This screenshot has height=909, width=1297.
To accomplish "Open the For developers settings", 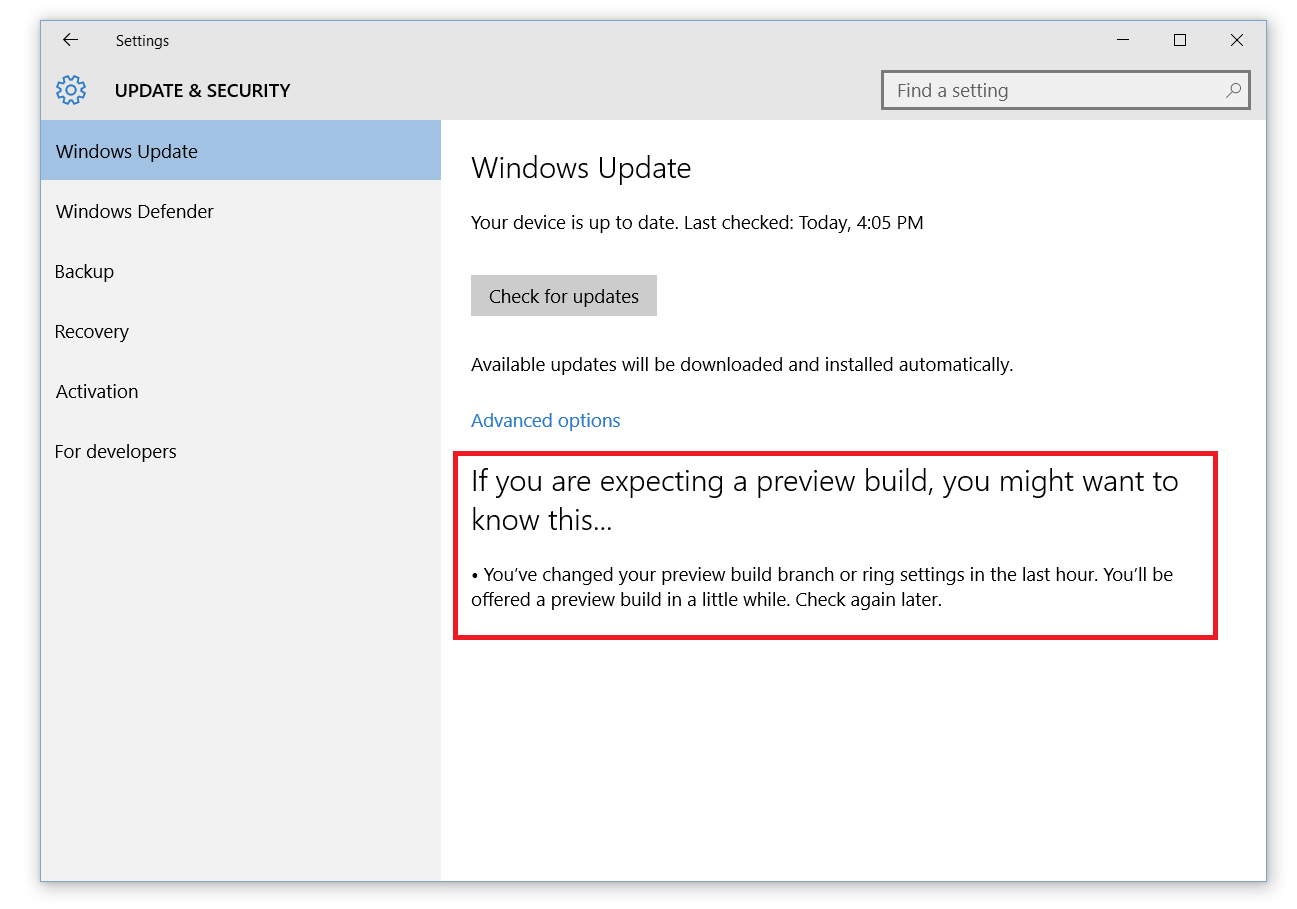I will [x=116, y=451].
